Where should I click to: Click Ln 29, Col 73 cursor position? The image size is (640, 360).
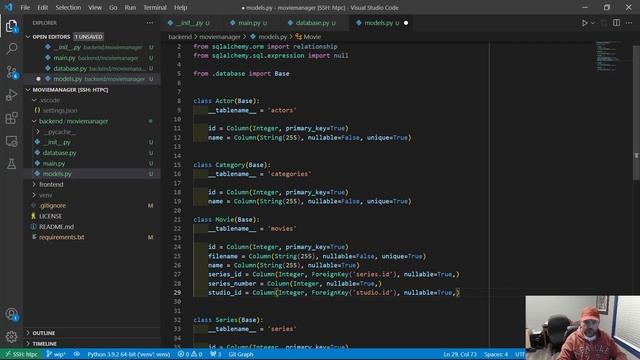pyautogui.click(x=460, y=354)
